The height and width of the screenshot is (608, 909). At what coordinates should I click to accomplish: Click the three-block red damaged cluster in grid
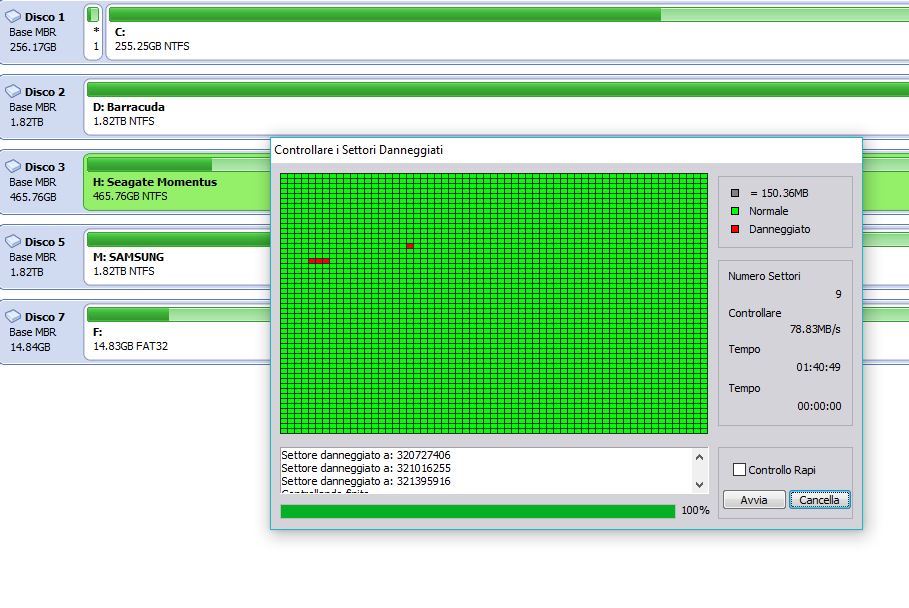(x=319, y=261)
